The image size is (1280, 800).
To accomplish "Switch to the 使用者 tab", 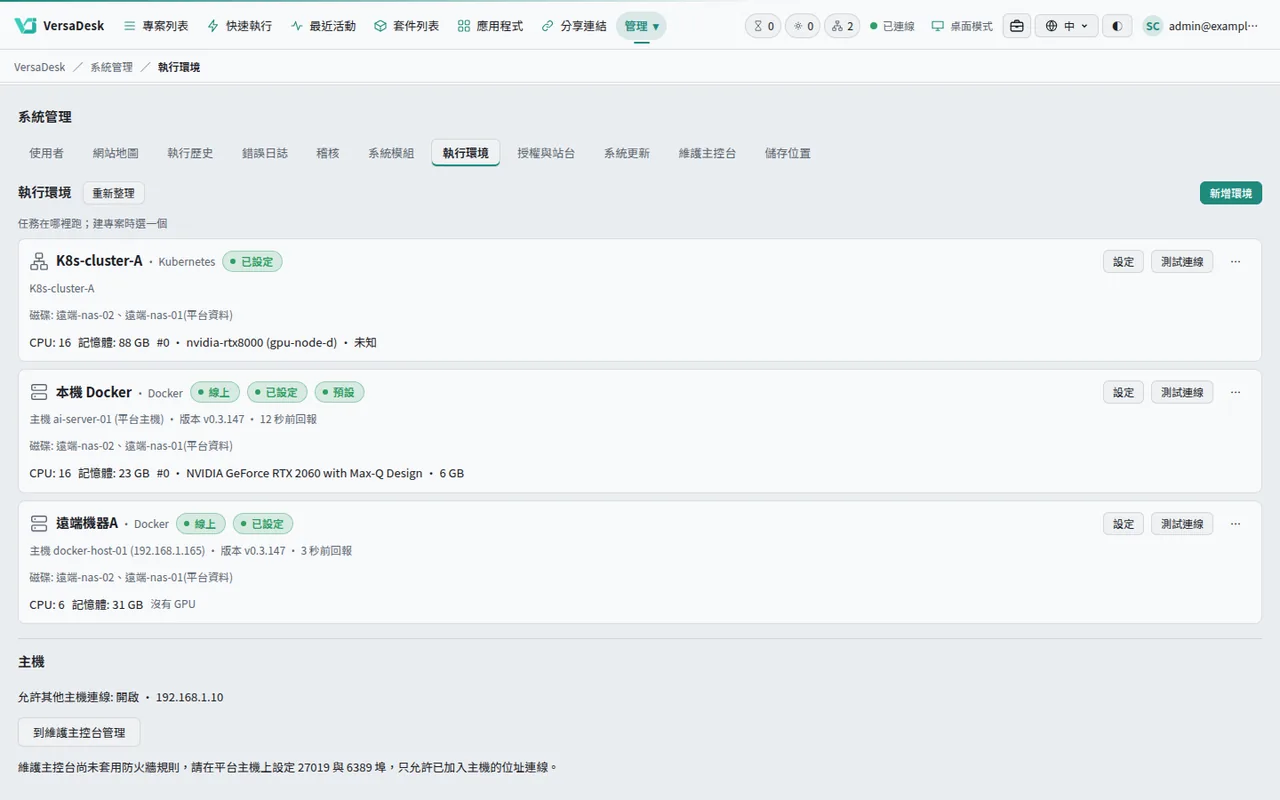I will pos(47,153).
